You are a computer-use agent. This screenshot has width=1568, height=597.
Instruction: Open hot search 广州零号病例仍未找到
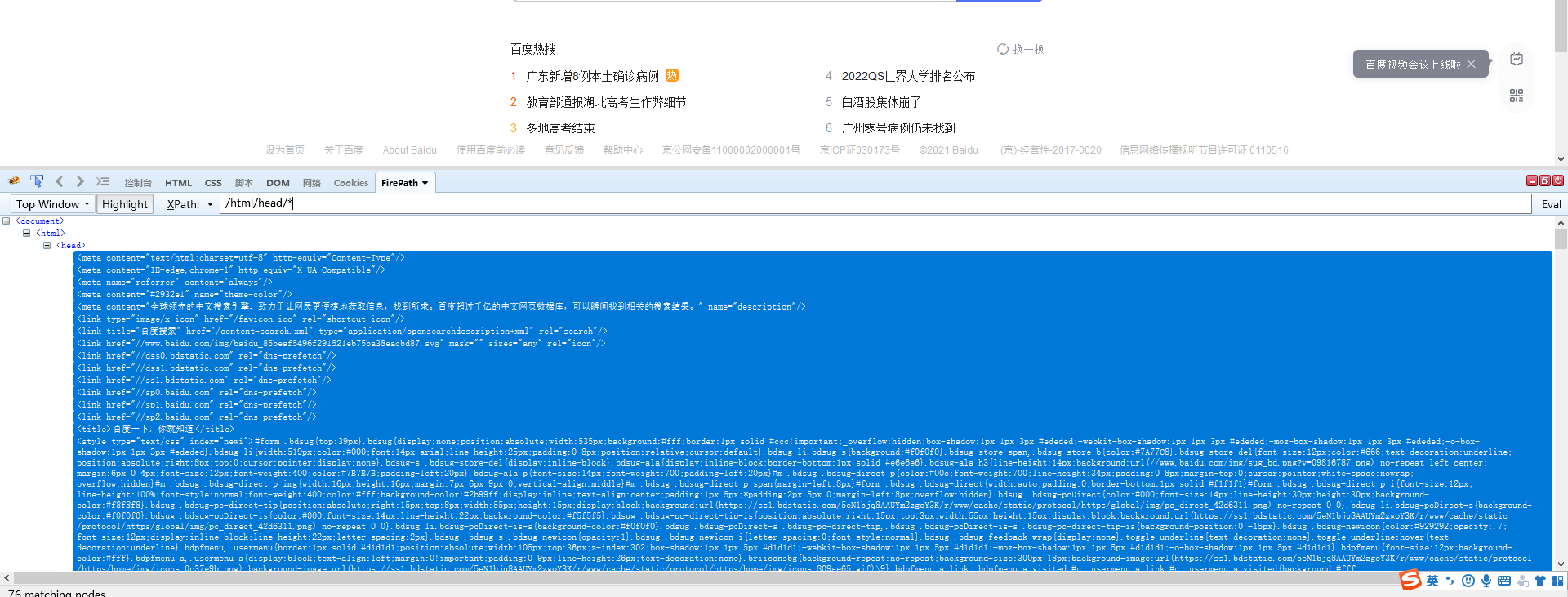(x=898, y=128)
